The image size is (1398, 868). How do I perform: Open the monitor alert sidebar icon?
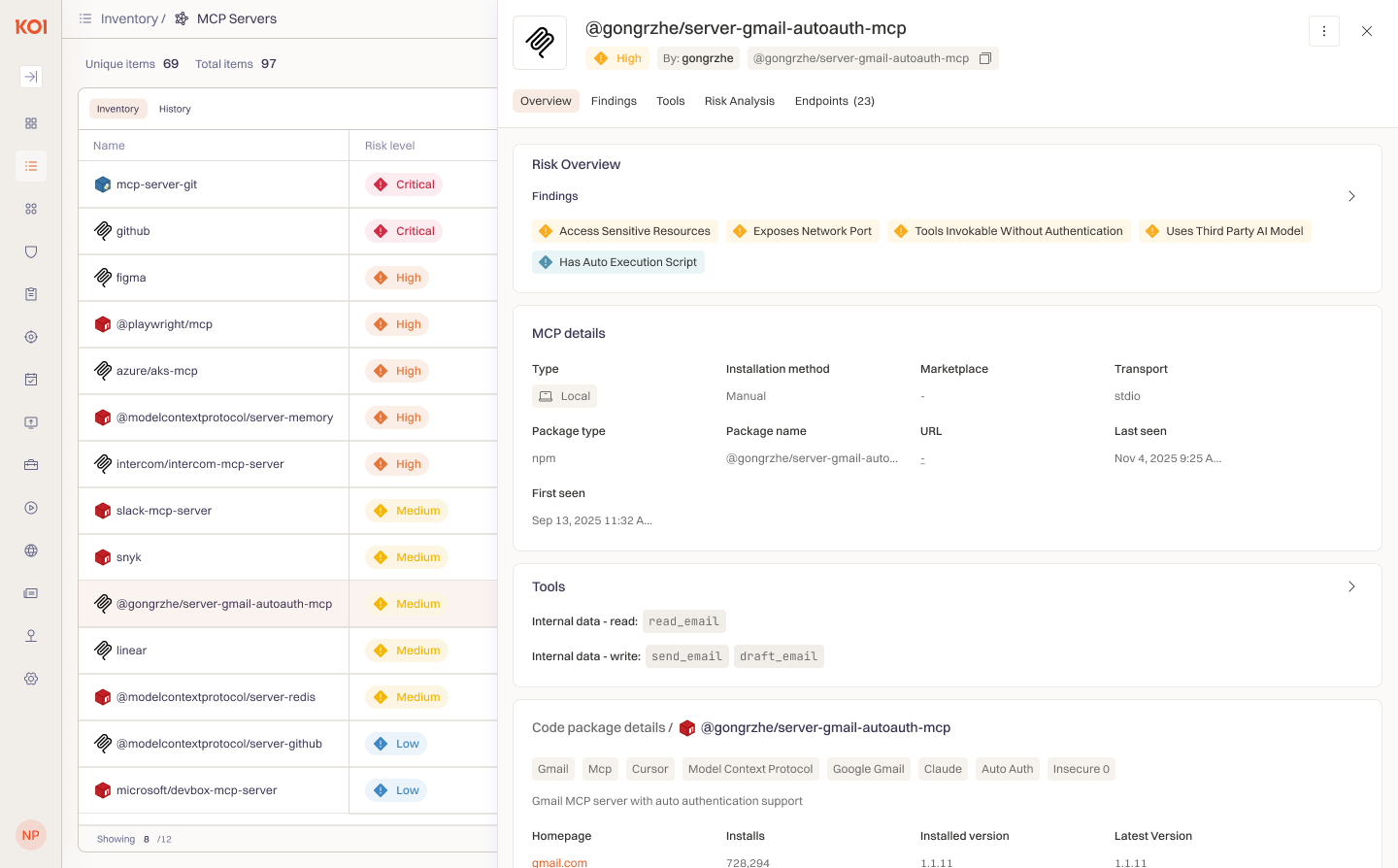click(31, 422)
